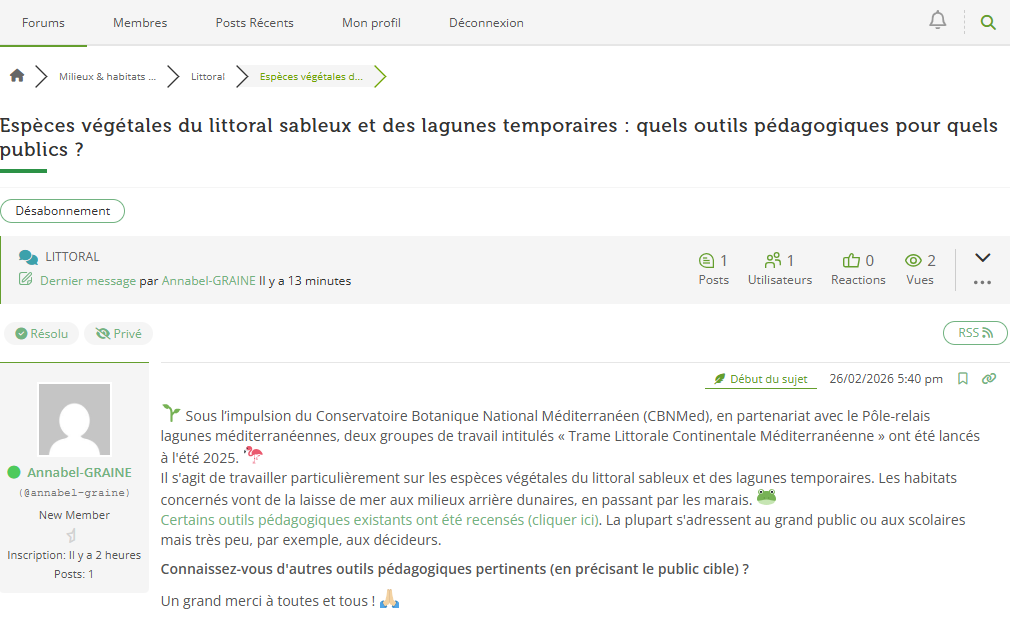1010x623 pixels.
Task: Open search with the magnifier icon
Action: (988, 22)
